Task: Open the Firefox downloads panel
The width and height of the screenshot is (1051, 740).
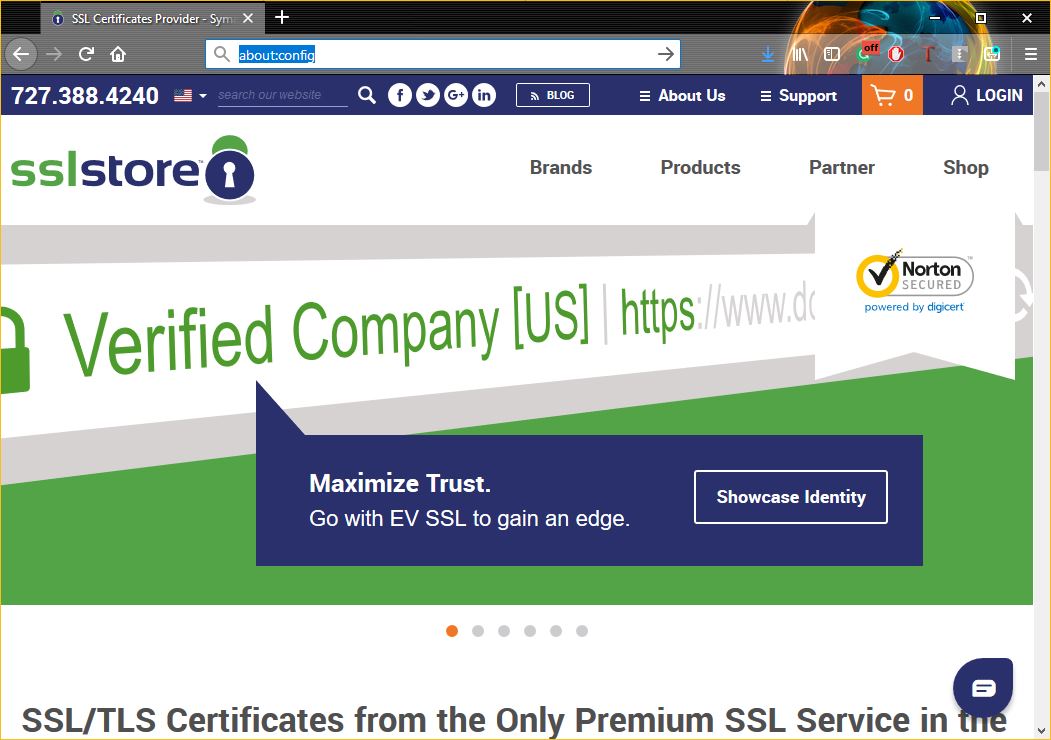Action: point(768,54)
